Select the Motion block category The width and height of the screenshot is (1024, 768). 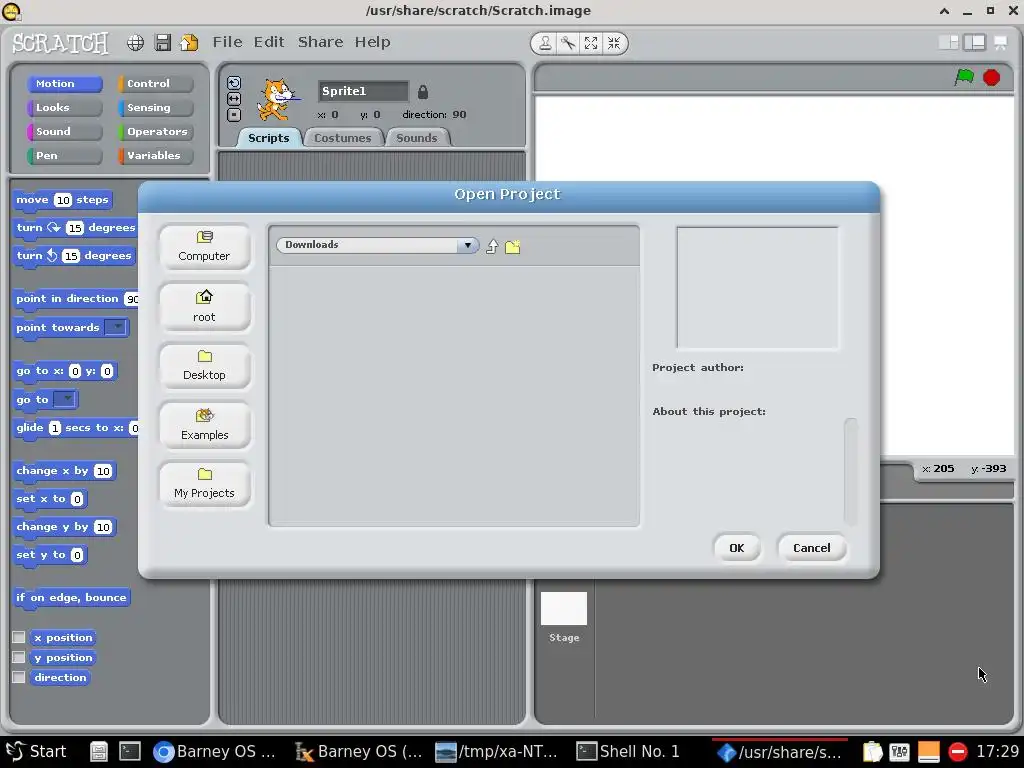point(64,84)
